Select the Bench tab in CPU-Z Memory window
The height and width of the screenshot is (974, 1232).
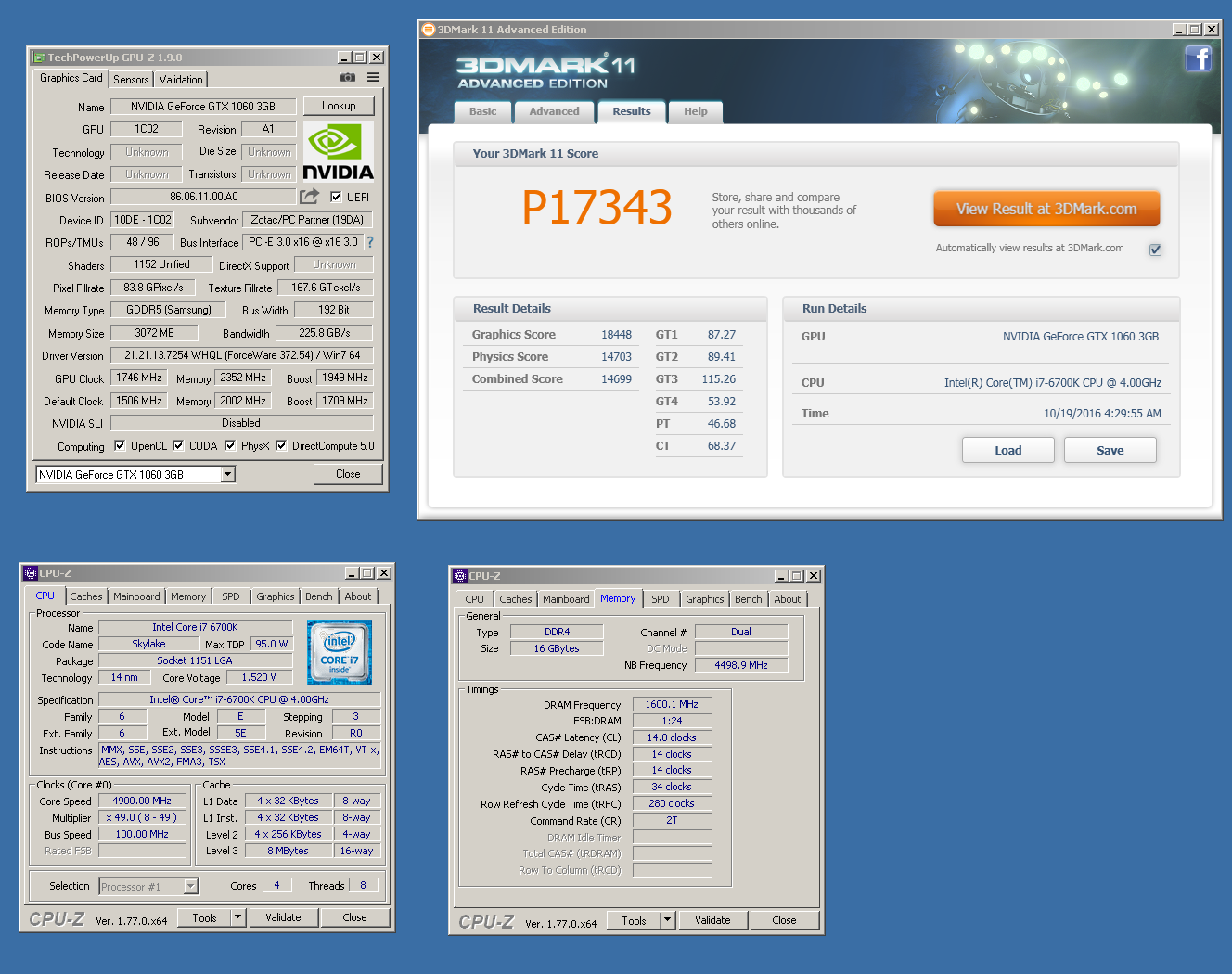click(749, 599)
